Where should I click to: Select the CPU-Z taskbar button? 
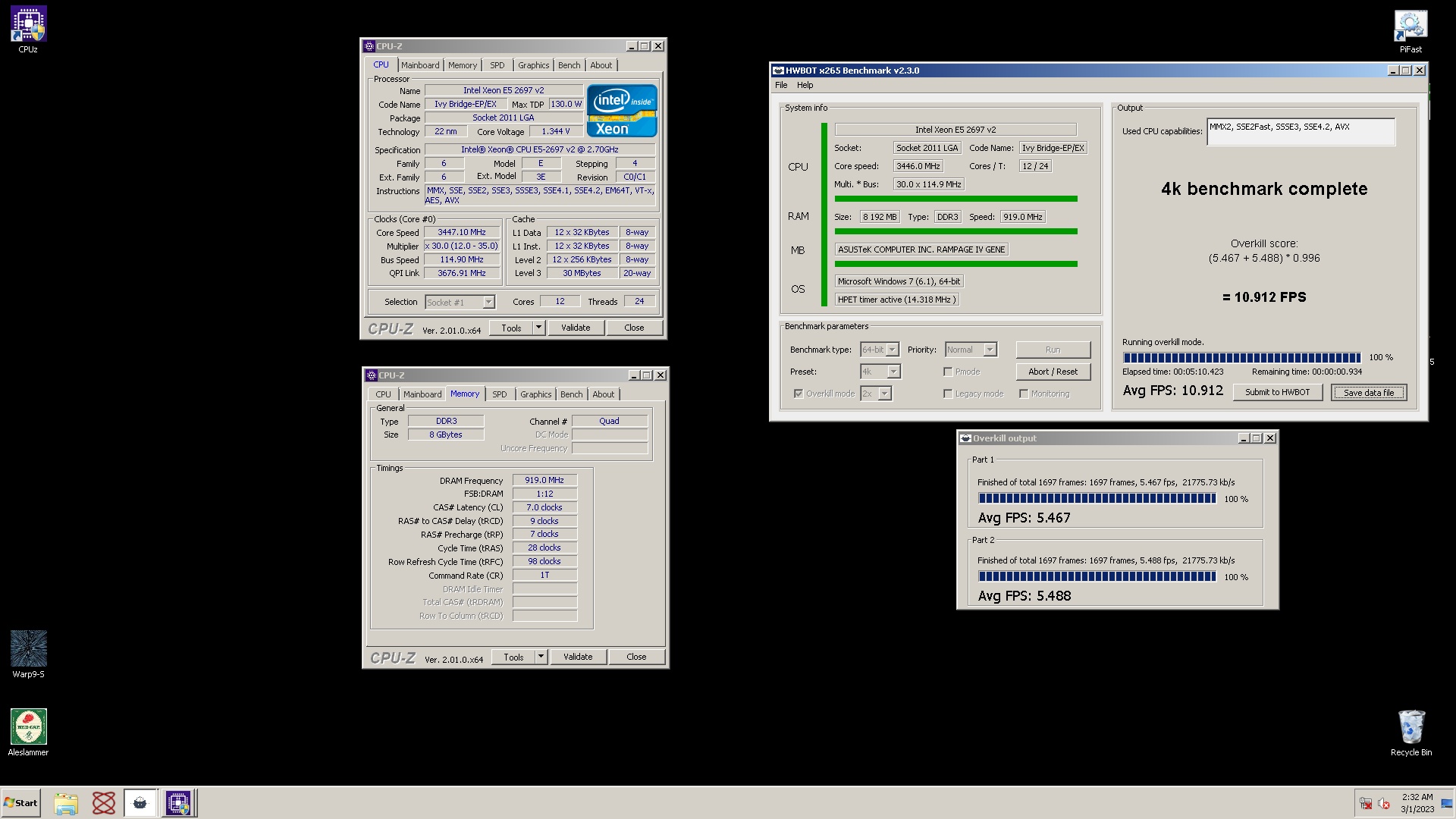(x=178, y=803)
